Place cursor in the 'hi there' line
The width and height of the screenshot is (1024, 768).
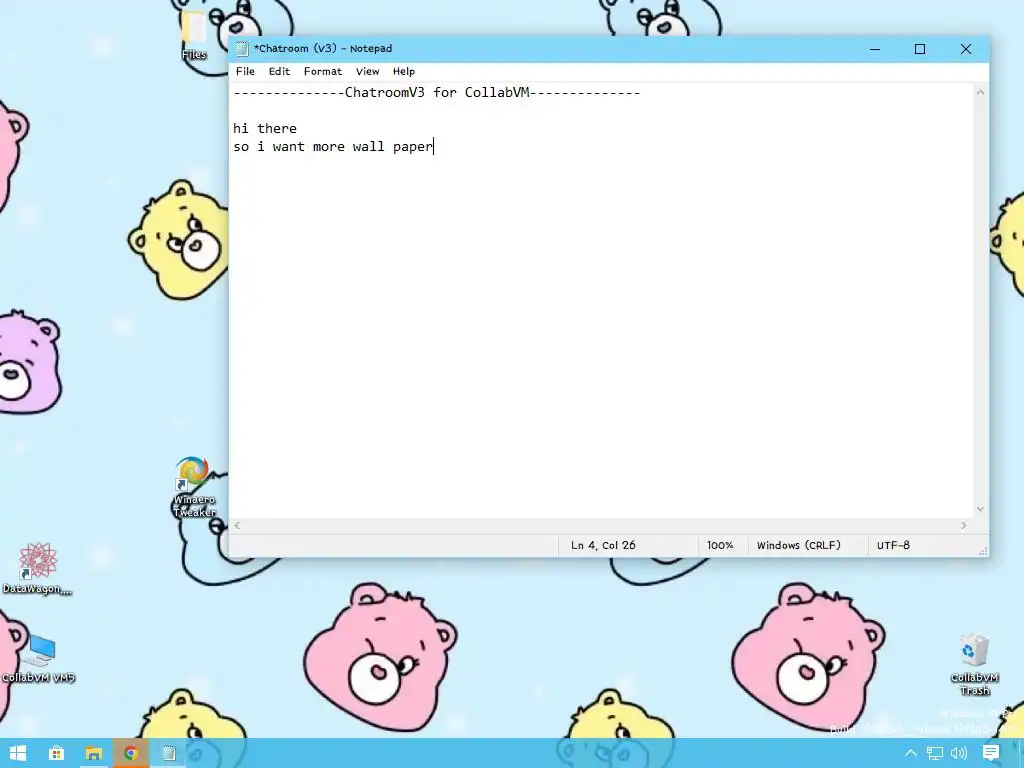[264, 128]
